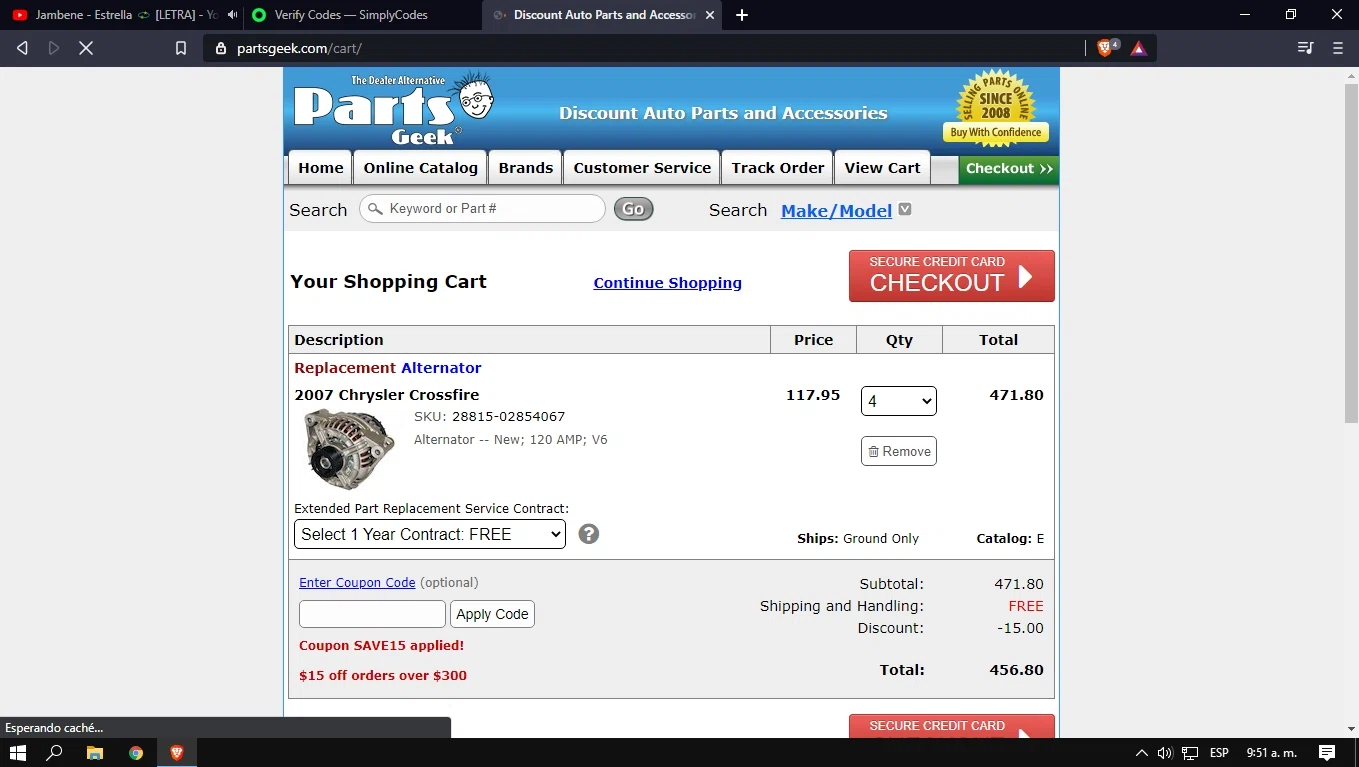Show hidden system tray icons
The width and height of the screenshot is (1359, 767).
[1141, 753]
